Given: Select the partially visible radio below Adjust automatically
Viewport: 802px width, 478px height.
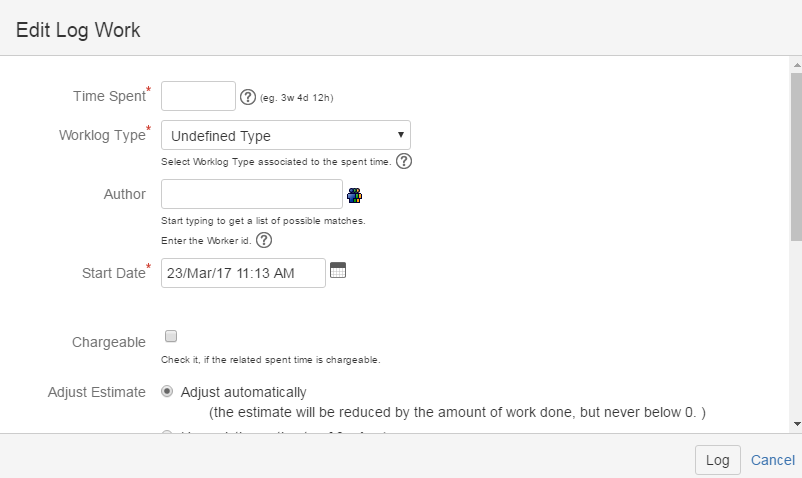Looking at the screenshot, I should pos(167,432).
